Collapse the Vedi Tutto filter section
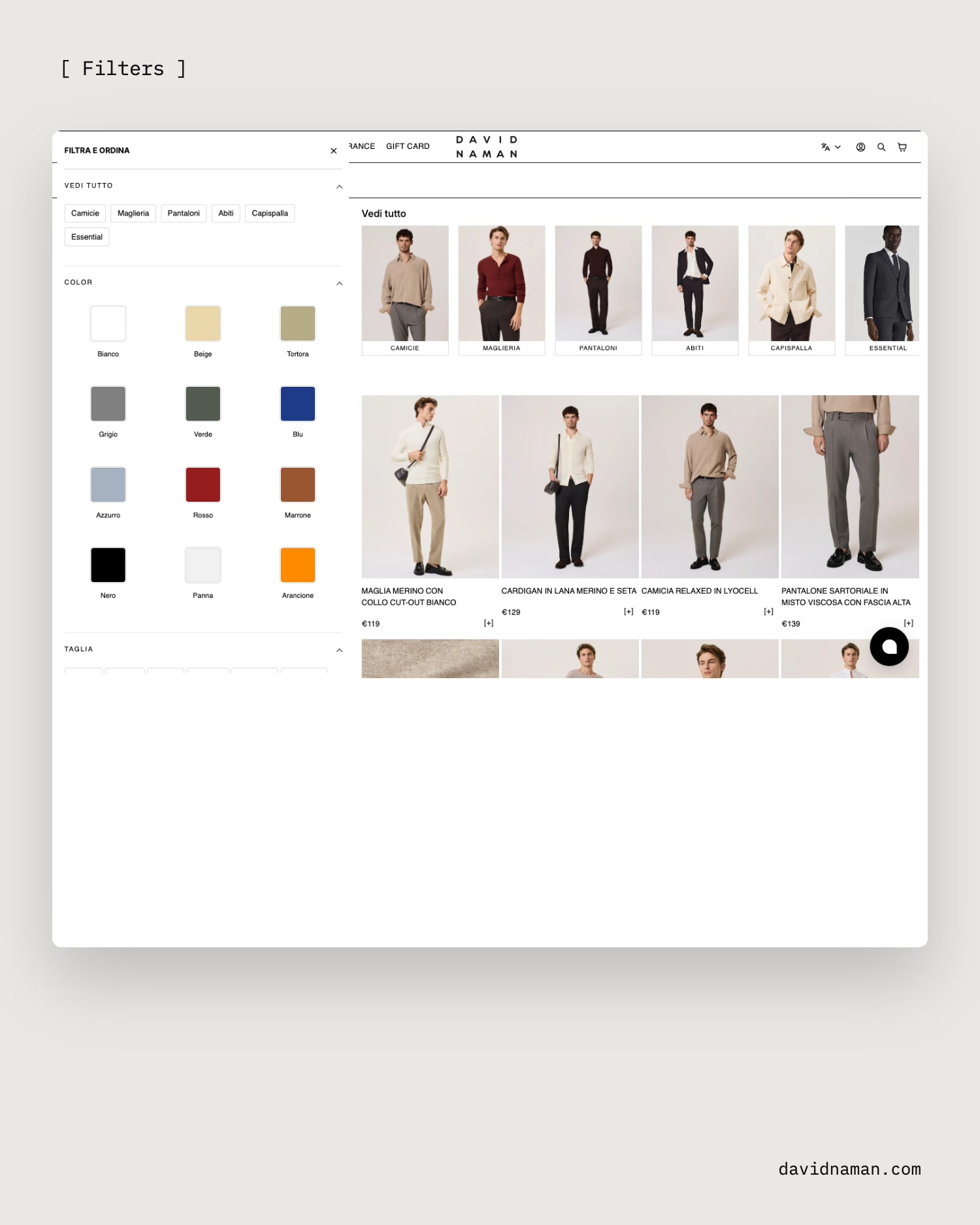 (x=339, y=187)
